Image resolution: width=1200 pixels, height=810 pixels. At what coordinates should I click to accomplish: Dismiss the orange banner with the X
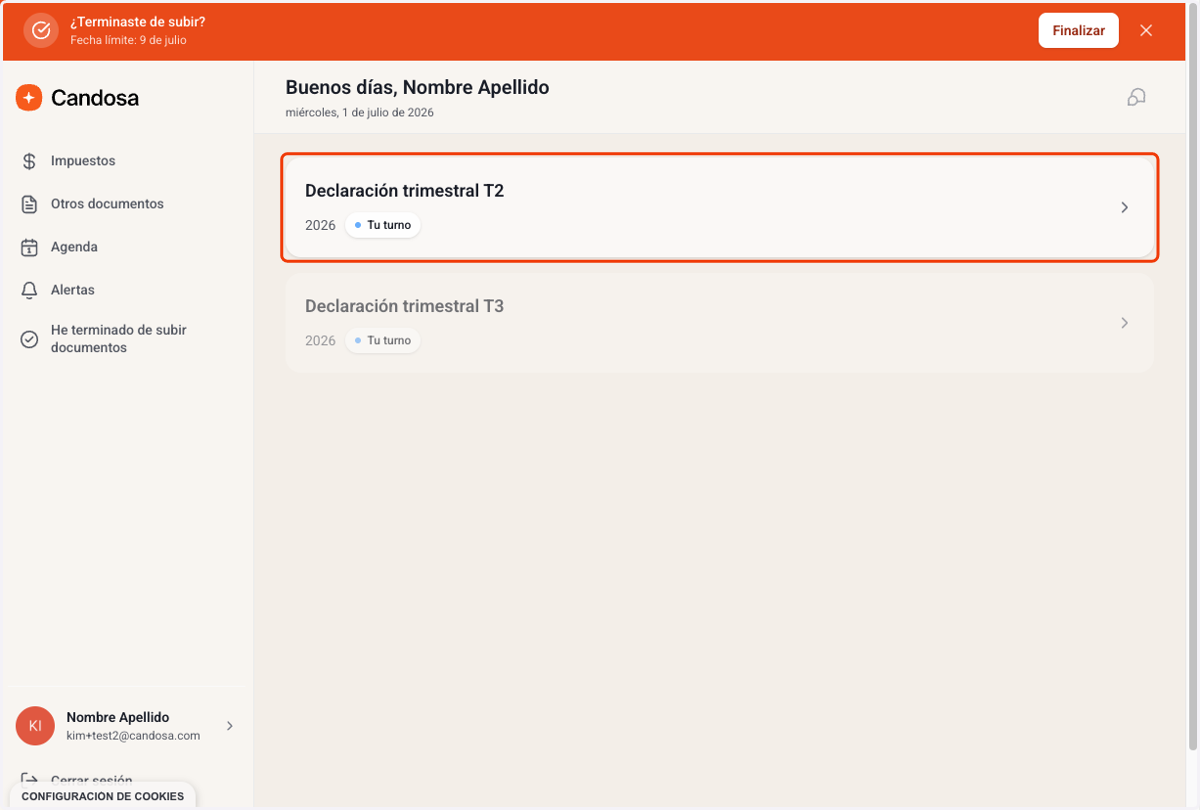tap(1146, 30)
